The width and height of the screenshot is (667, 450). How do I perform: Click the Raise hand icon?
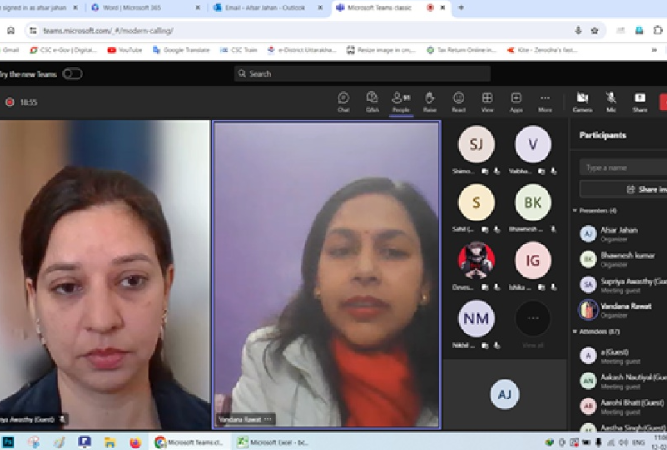pos(430,100)
